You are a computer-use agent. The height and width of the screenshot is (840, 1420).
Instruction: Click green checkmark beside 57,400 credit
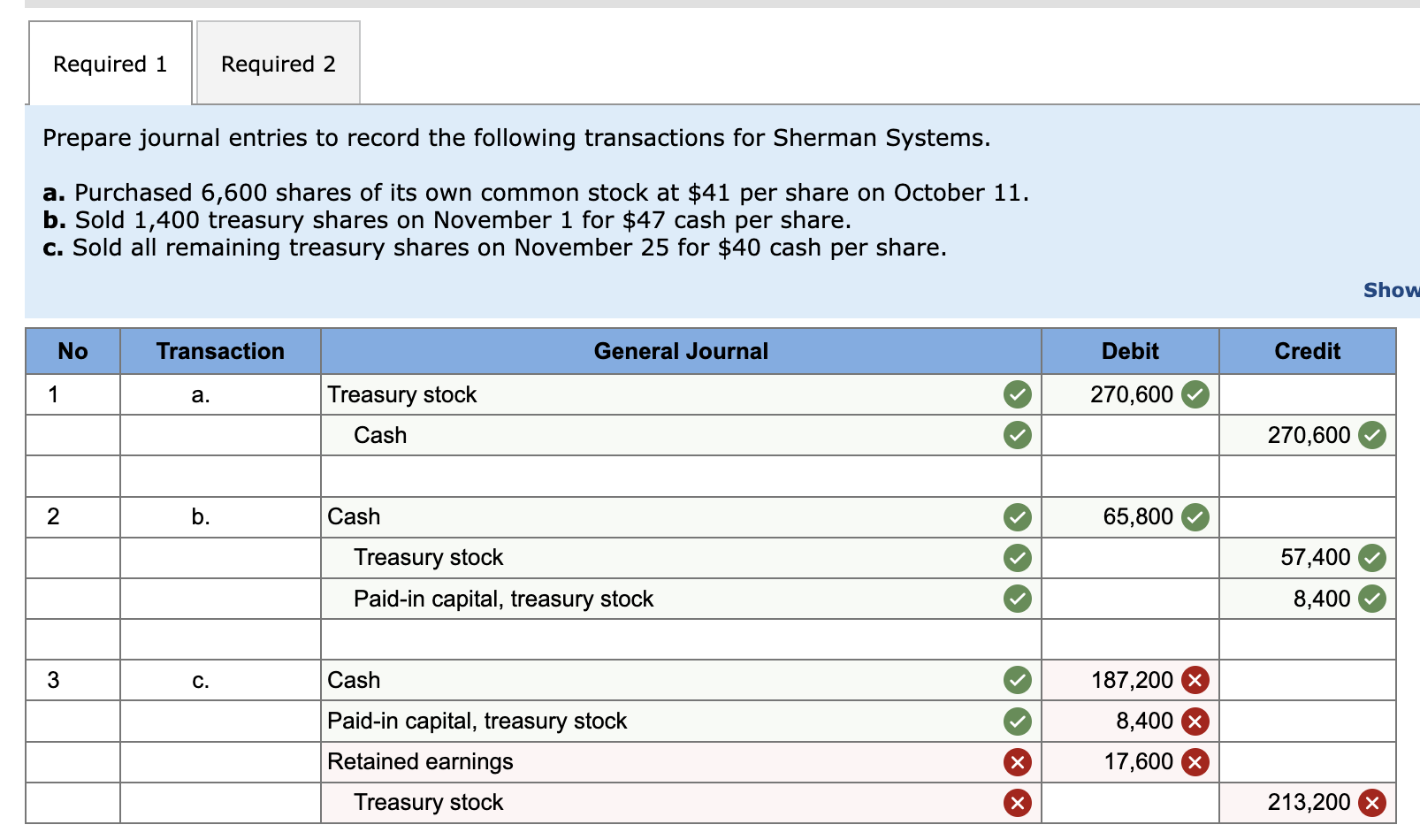click(x=1372, y=557)
